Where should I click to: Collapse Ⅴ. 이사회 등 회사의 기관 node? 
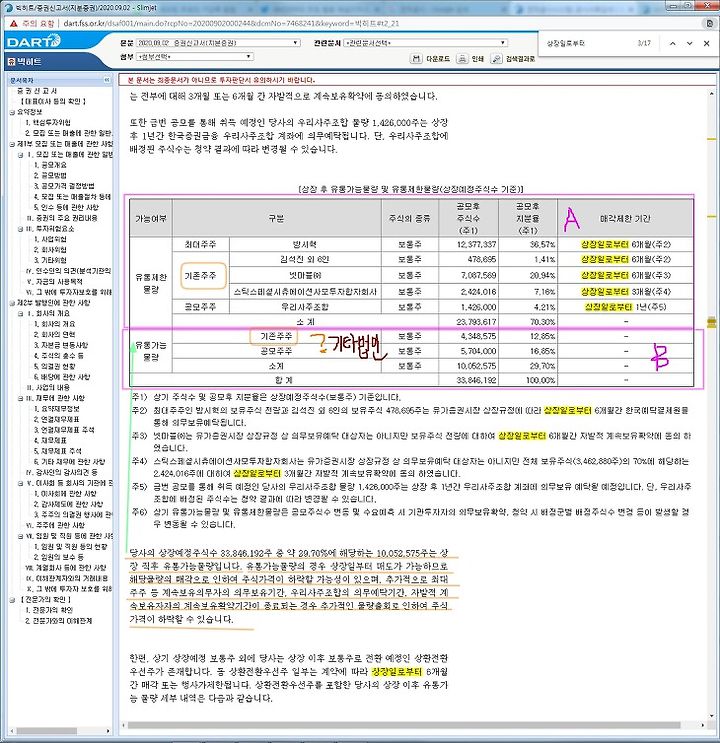click(20, 483)
